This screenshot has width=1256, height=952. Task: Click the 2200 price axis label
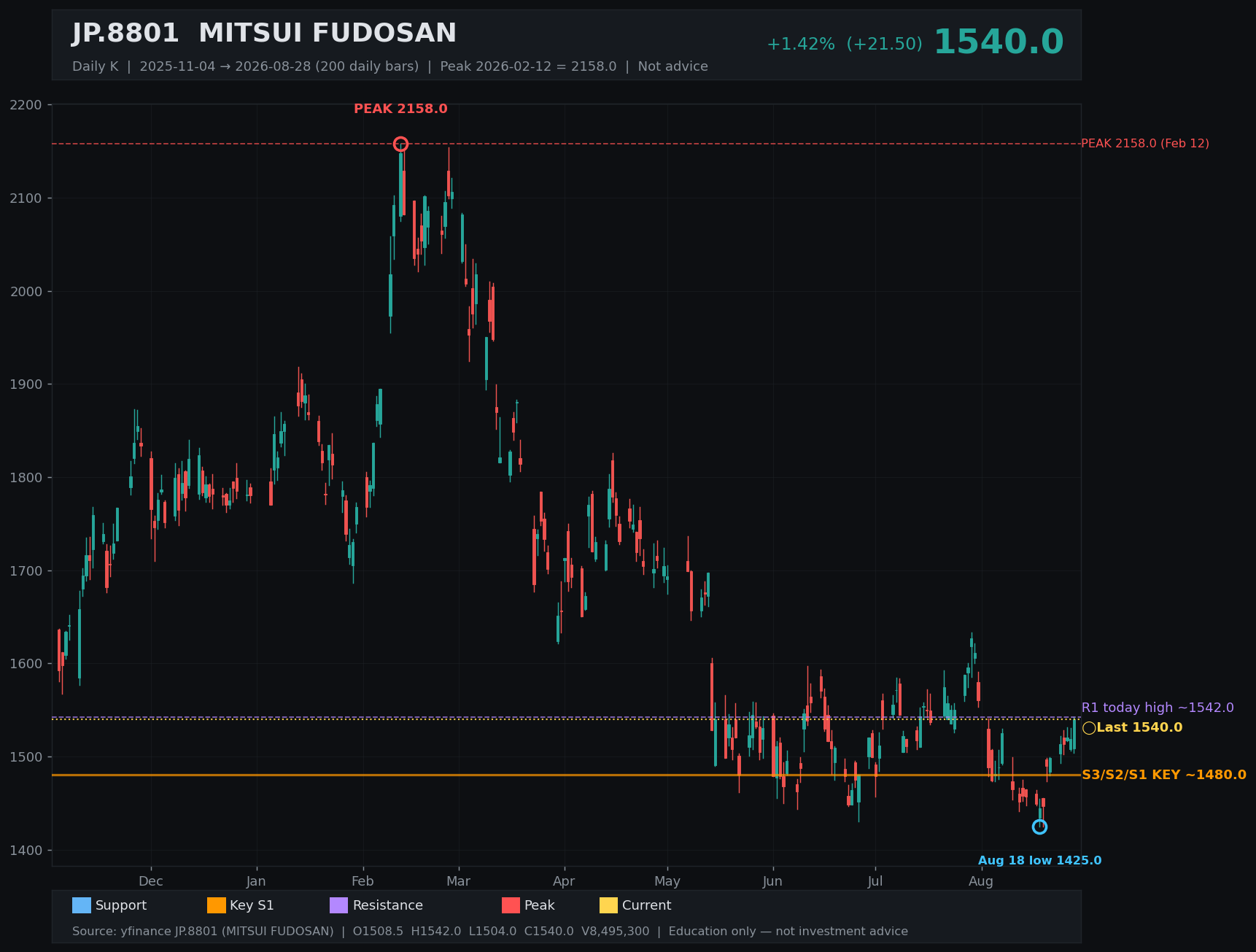(26, 105)
